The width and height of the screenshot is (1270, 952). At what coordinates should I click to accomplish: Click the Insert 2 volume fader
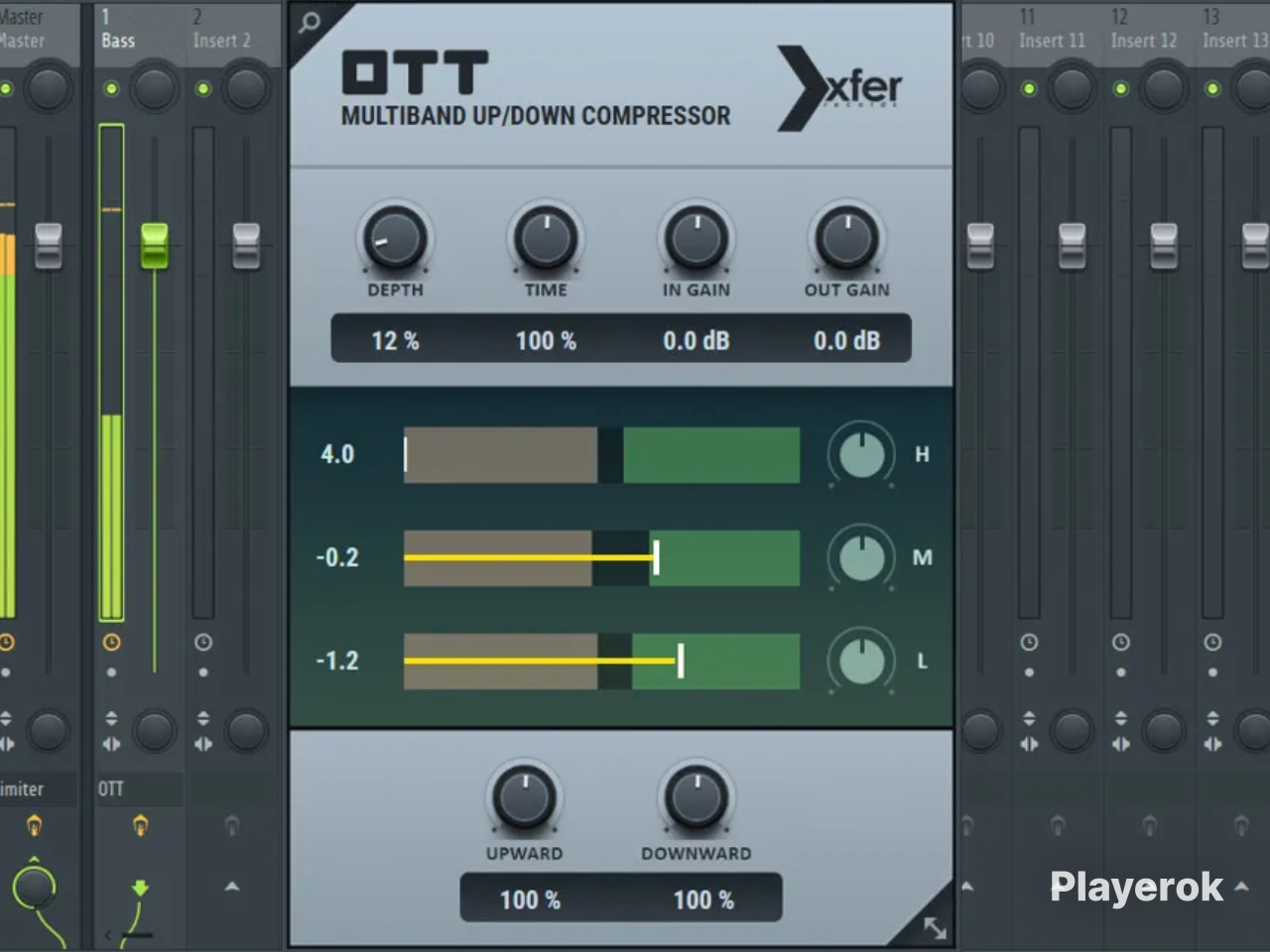(246, 245)
